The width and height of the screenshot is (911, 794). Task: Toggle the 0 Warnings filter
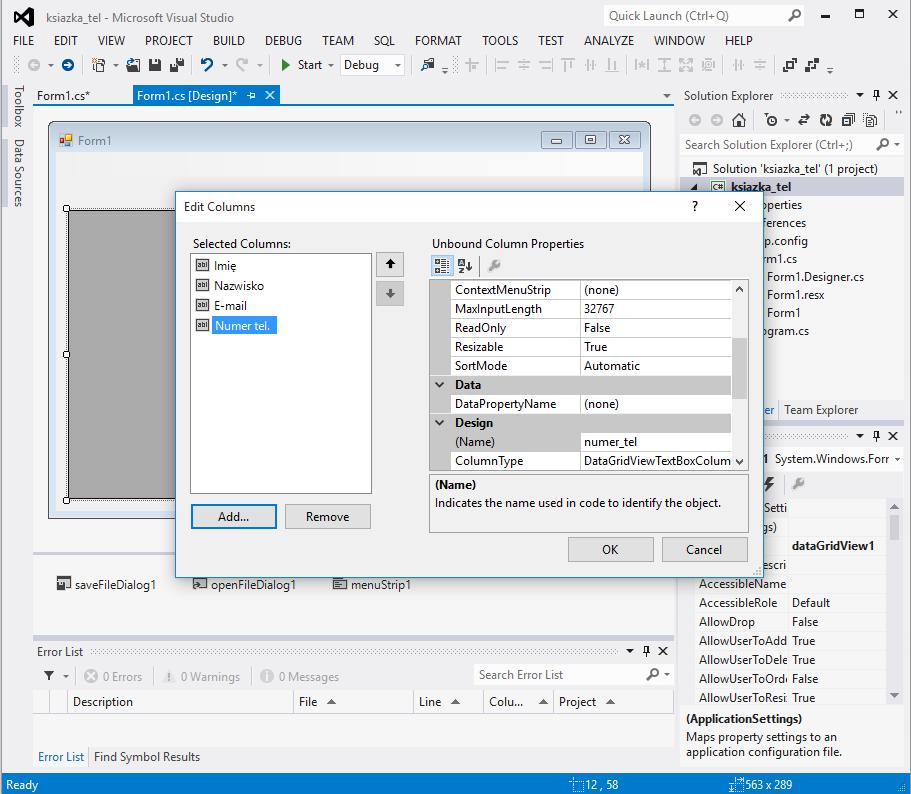(202, 677)
